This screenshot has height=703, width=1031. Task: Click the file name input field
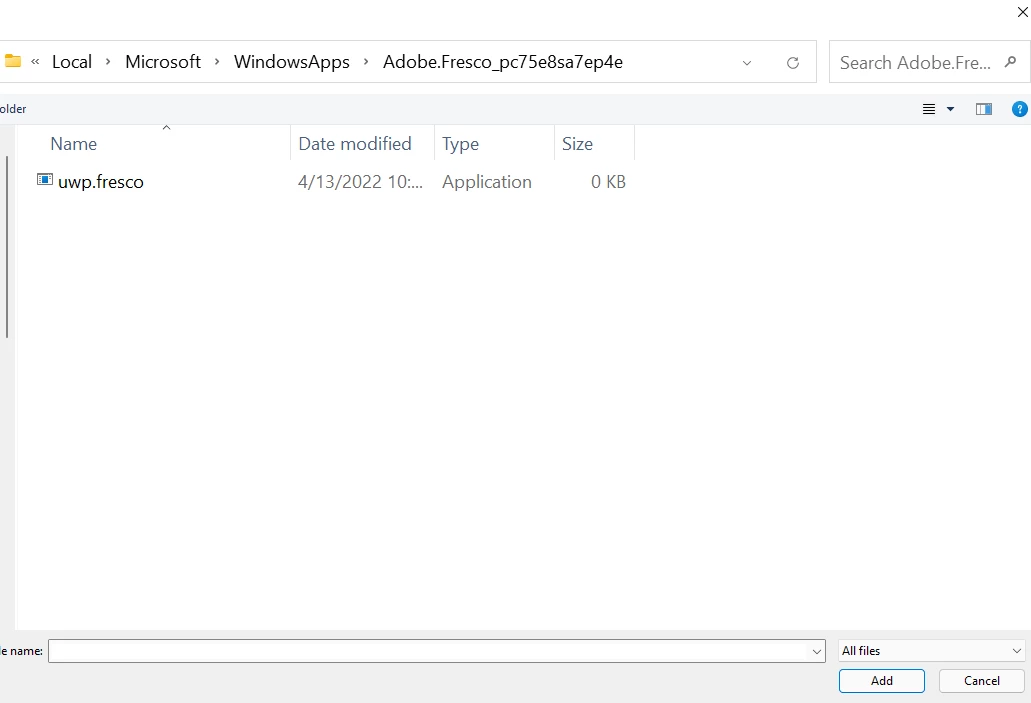pyautogui.click(x=429, y=651)
